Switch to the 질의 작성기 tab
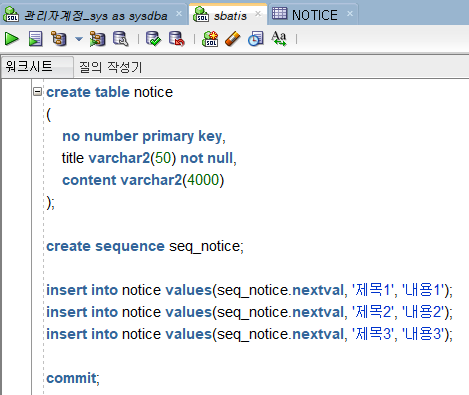Viewport: 469px width, 395px height. click(x=110, y=67)
